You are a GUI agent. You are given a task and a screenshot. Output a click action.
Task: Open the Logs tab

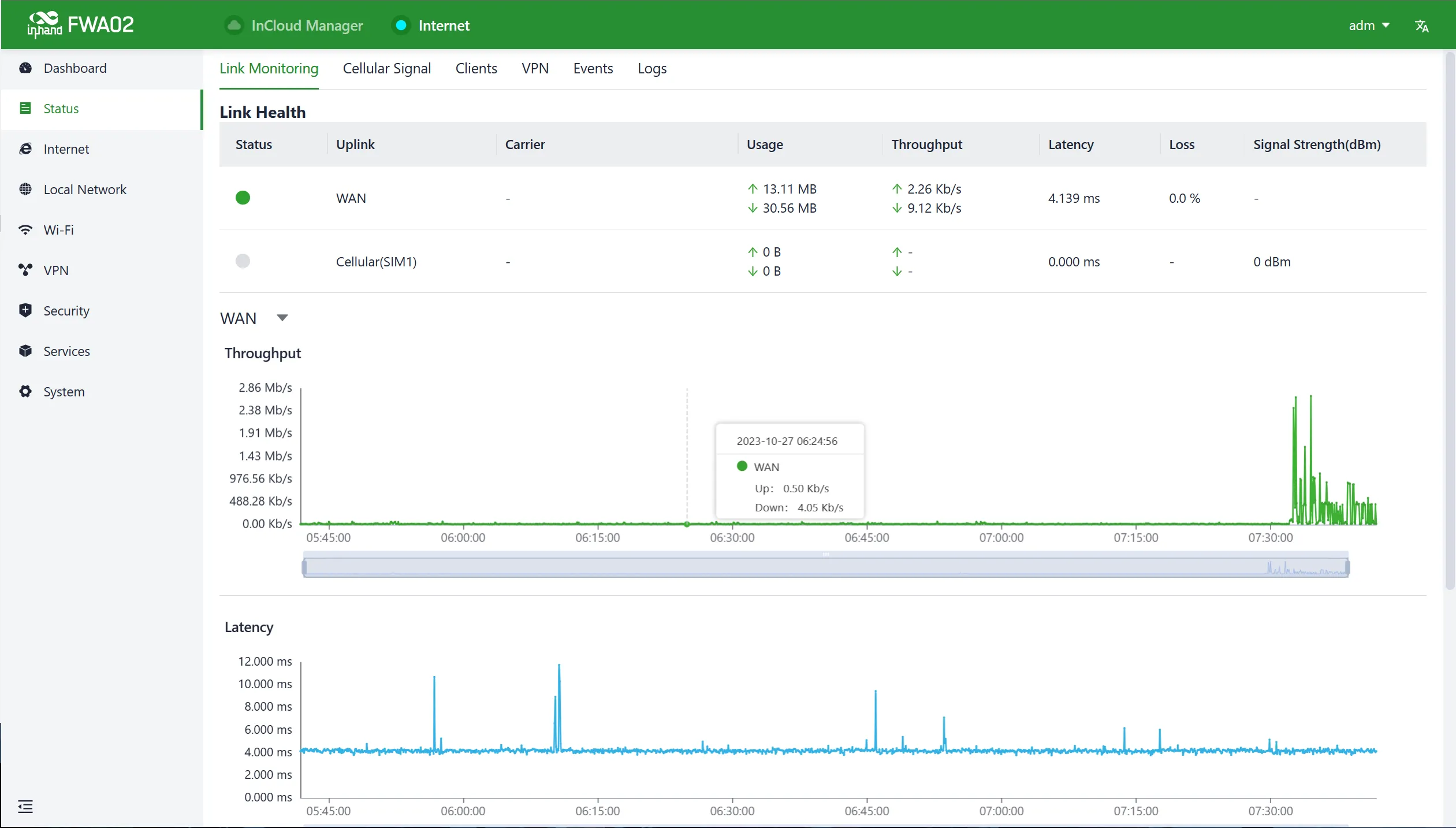point(652,68)
